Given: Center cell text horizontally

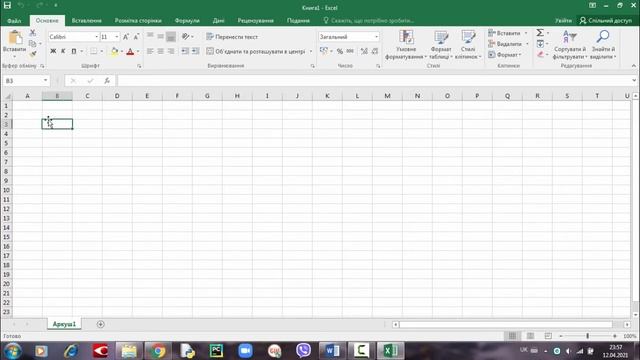Looking at the screenshot, I should click(x=160, y=51).
